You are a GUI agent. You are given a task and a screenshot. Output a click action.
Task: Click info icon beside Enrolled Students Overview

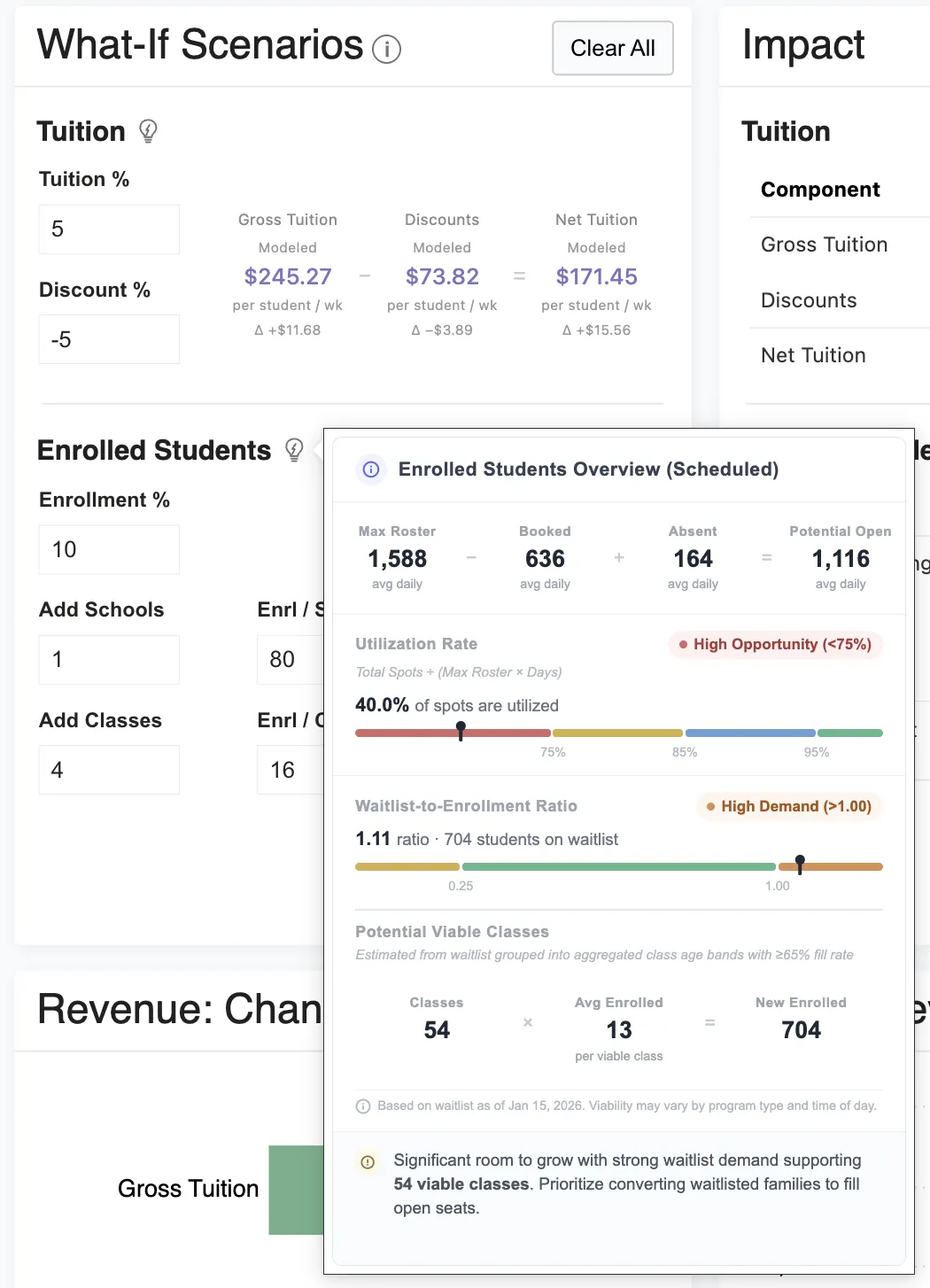(x=371, y=469)
